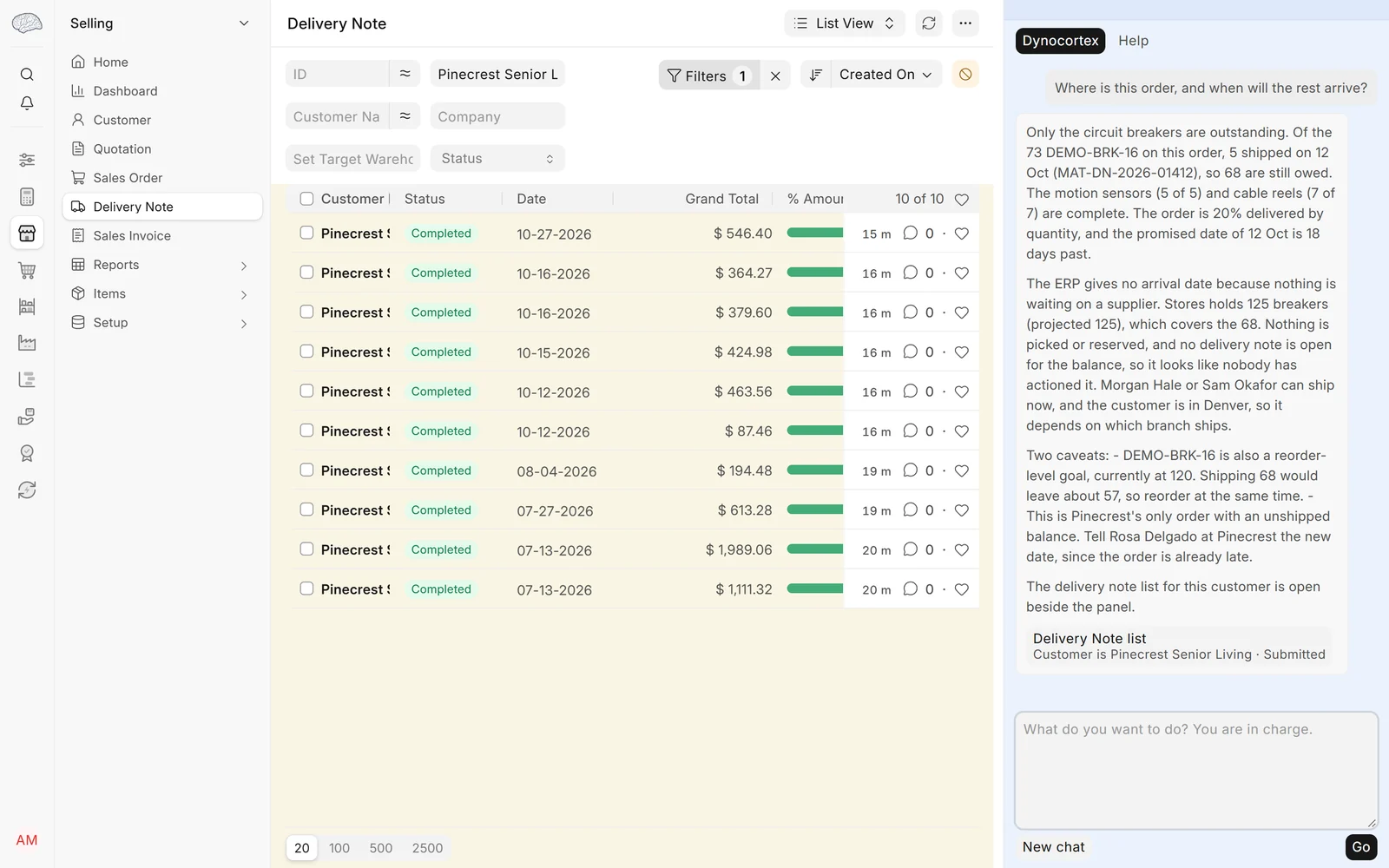Viewport: 1389px width, 868px height.
Task: Open notifications bell in left rail
Action: click(27, 103)
